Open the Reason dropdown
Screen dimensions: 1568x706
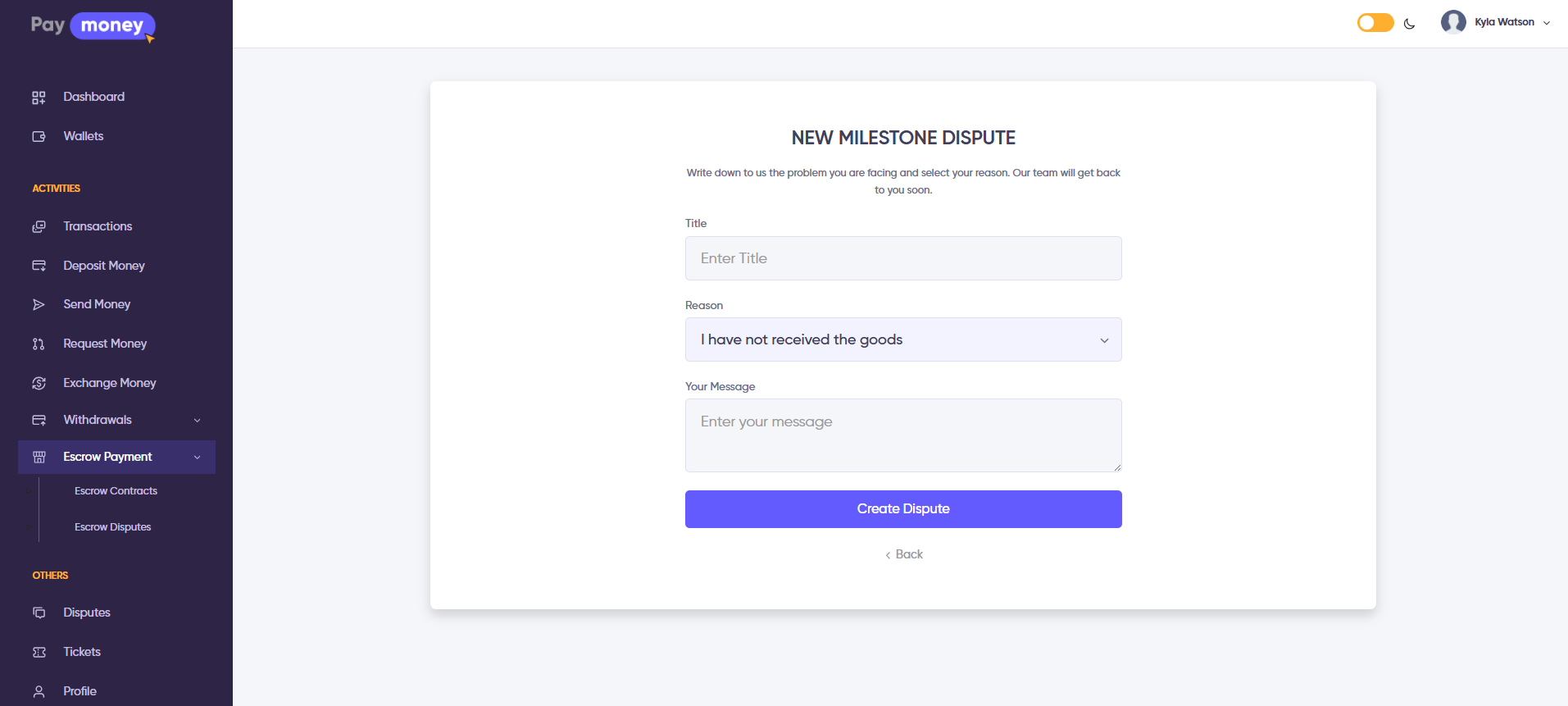(903, 339)
